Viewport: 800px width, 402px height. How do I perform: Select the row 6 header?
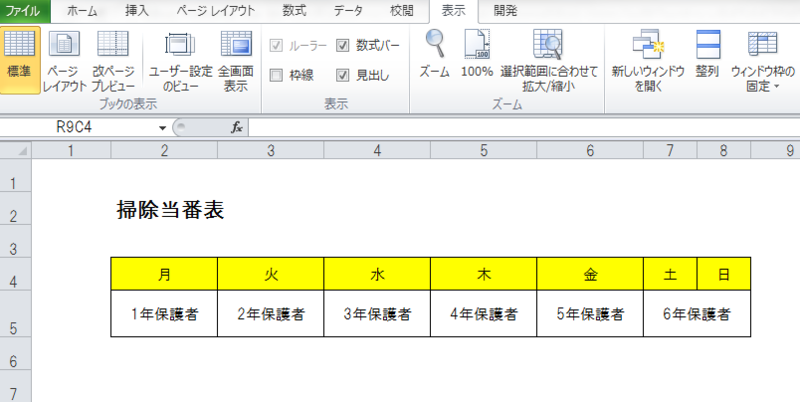pos(15,354)
